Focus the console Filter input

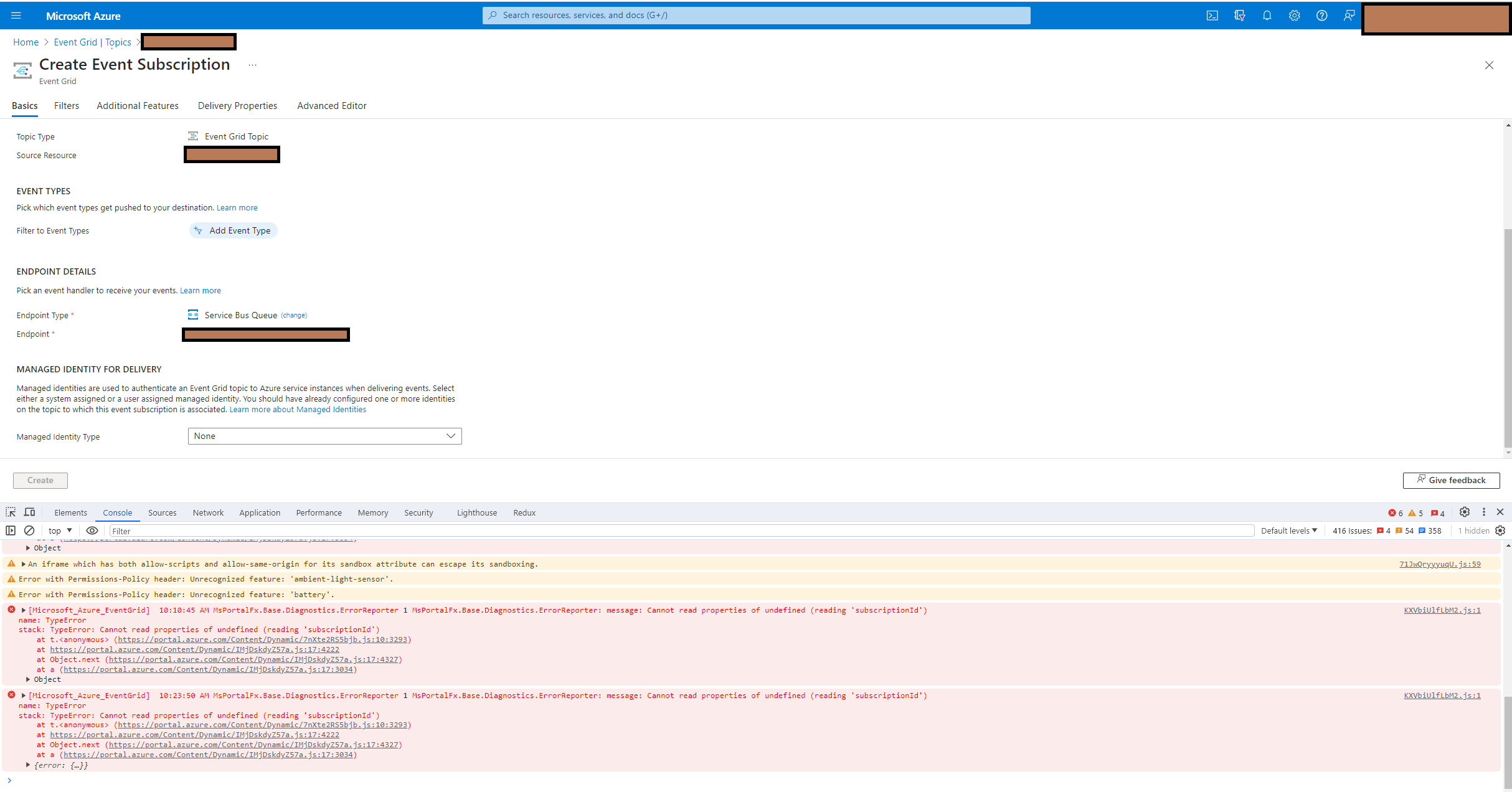(x=682, y=531)
